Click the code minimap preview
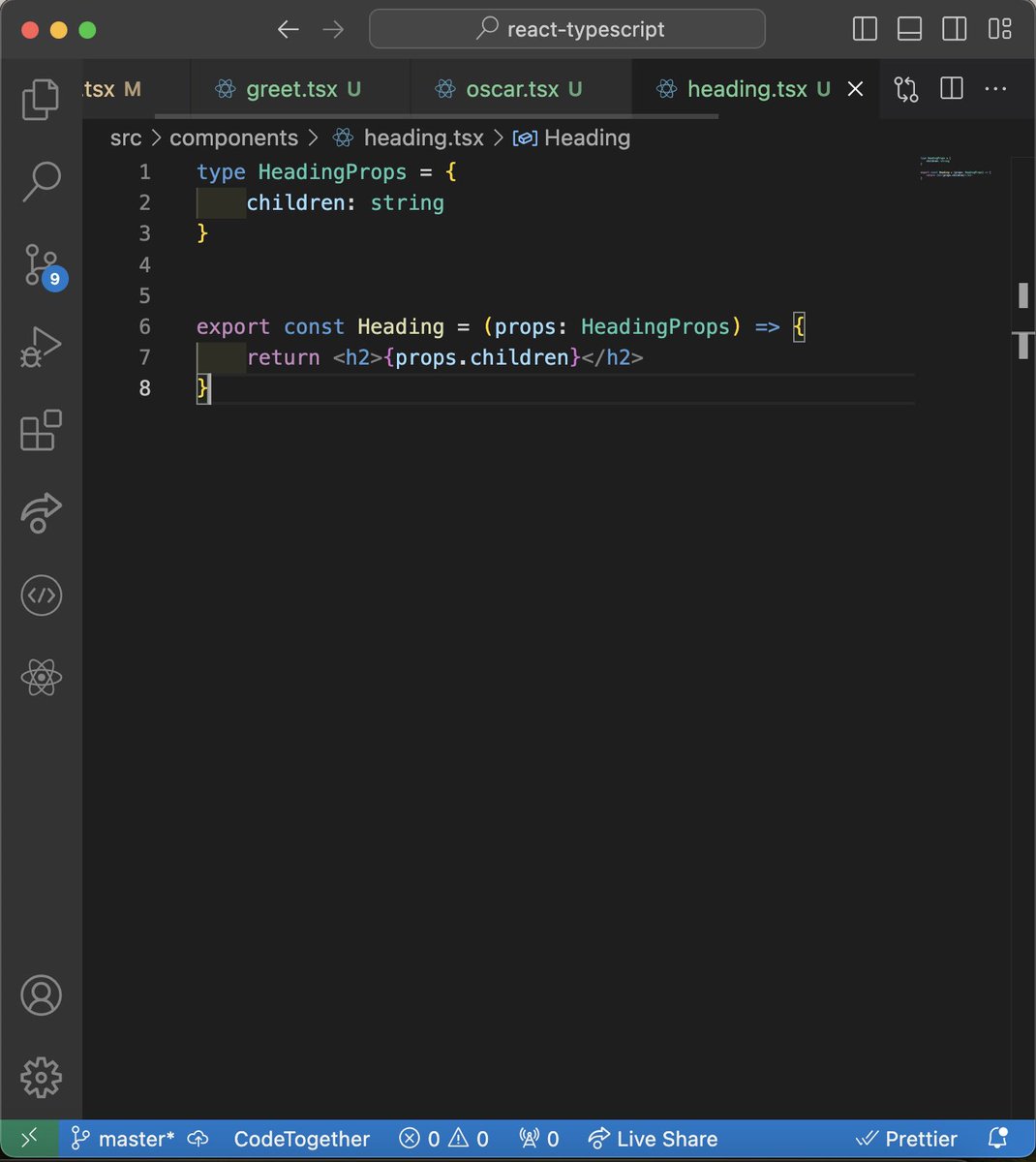 [x=955, y=167]
